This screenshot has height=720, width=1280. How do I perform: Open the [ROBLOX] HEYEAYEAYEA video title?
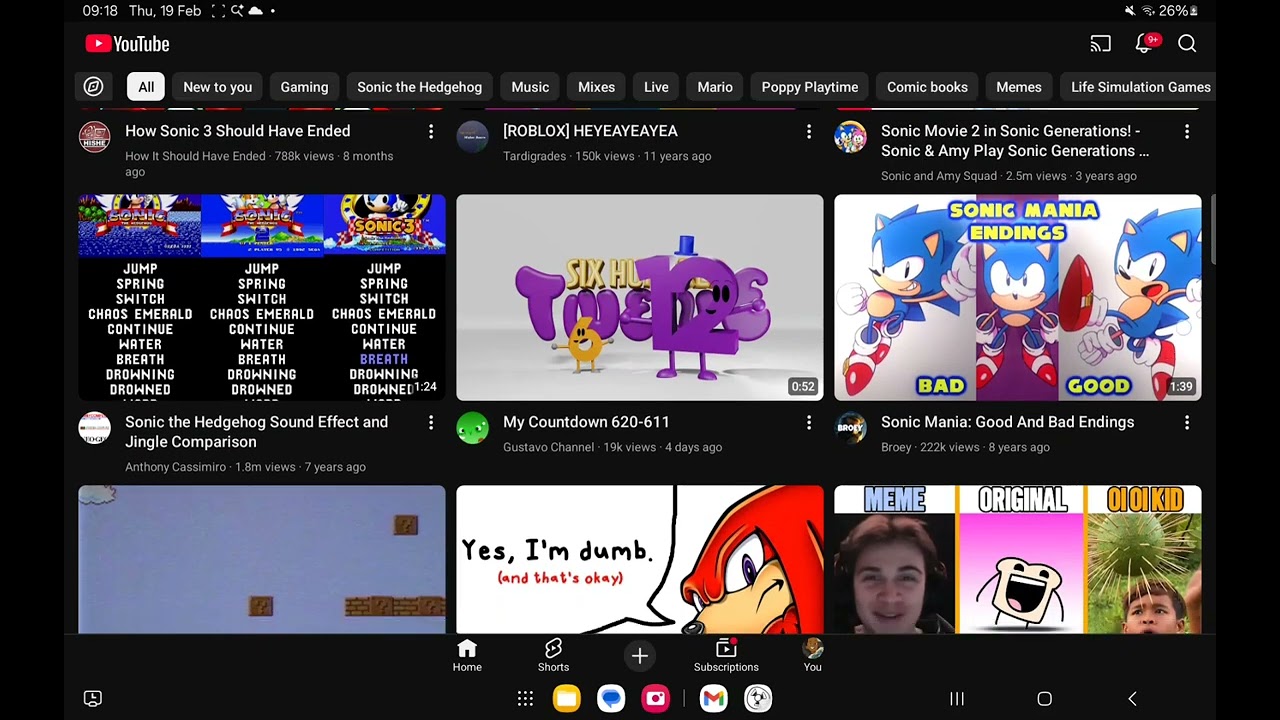[x=590, y=131]
